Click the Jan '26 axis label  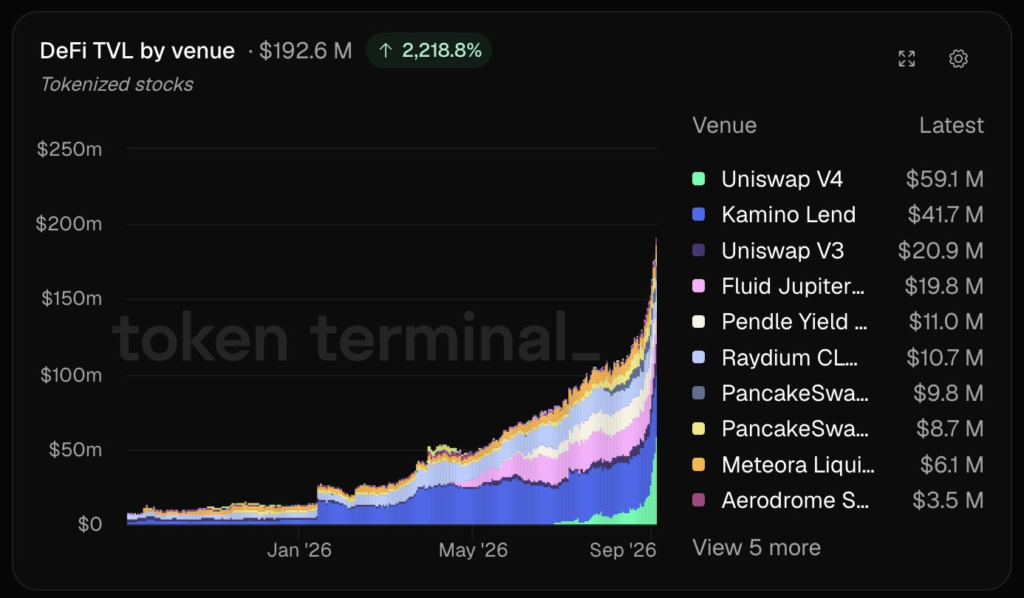[x=299, y=550]
